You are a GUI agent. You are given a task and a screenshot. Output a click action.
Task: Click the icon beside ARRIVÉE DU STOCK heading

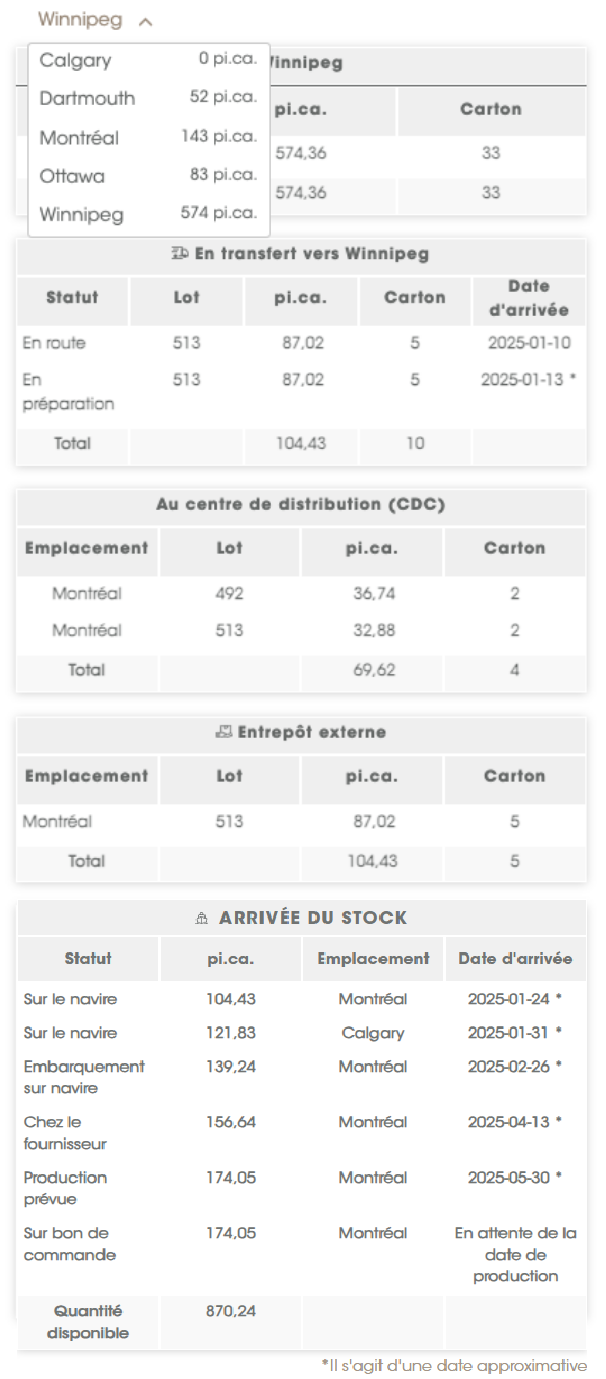point(203,918)
